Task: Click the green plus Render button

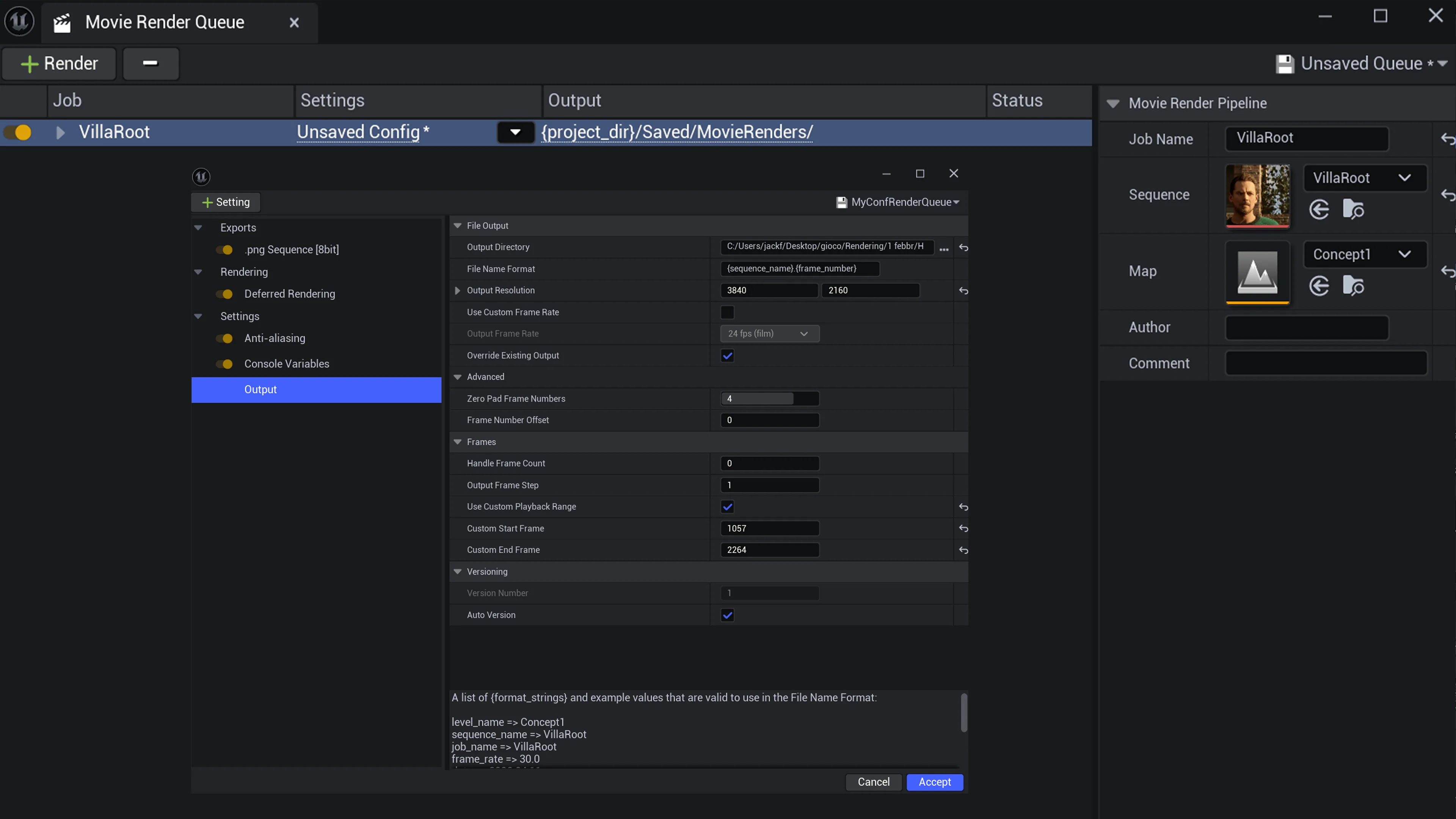Action: 60,63
